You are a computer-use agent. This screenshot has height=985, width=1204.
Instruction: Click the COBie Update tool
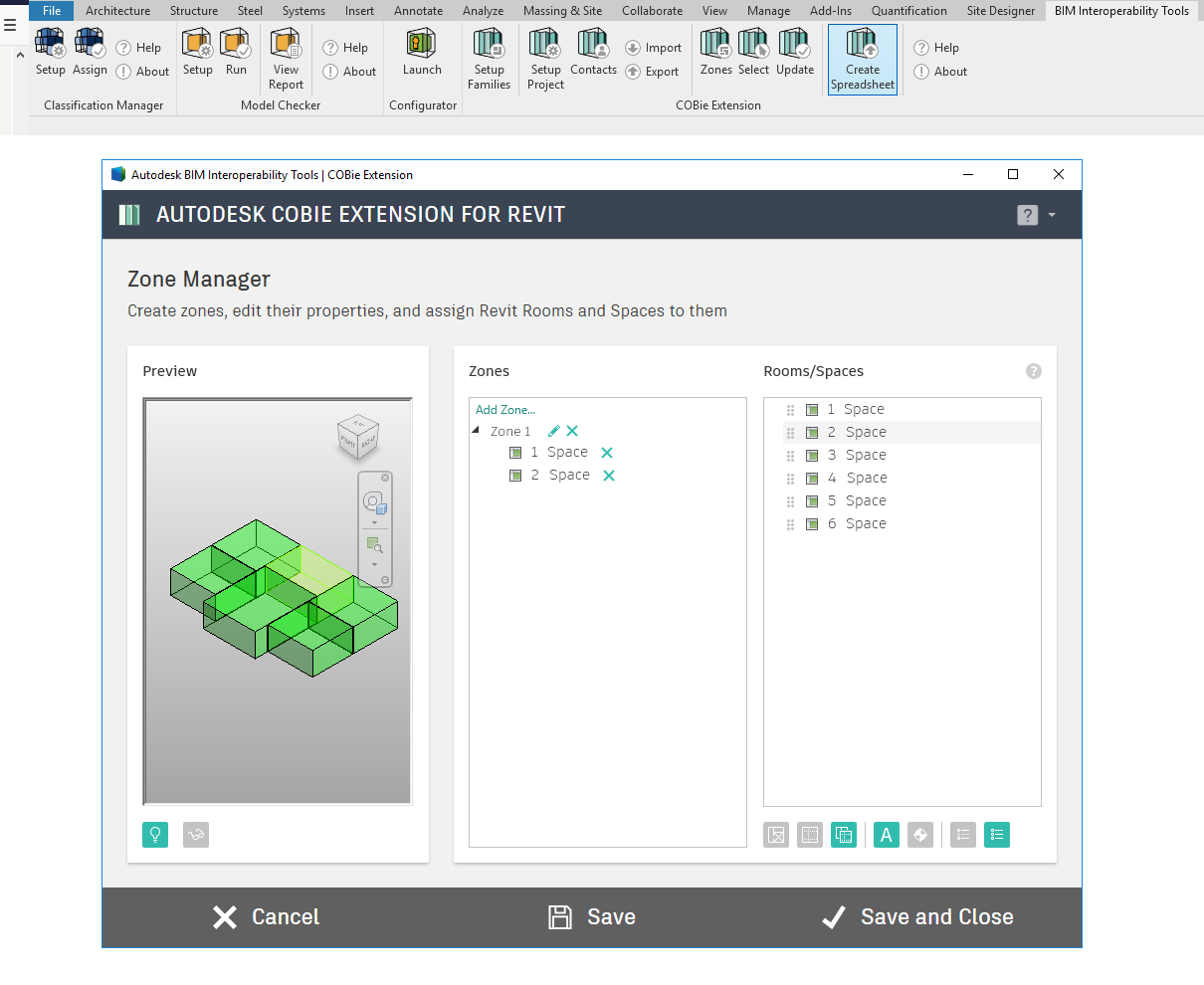click(795, 53)
